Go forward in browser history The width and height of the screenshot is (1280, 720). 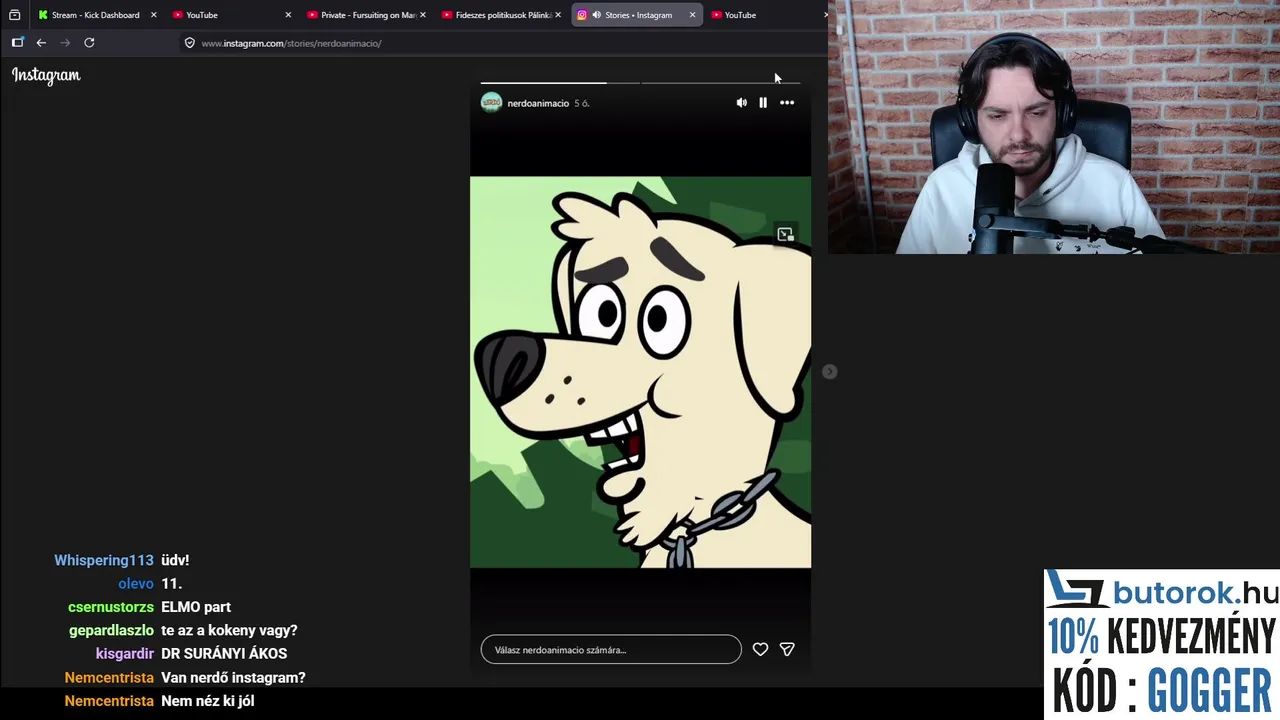tap(65, 42)
